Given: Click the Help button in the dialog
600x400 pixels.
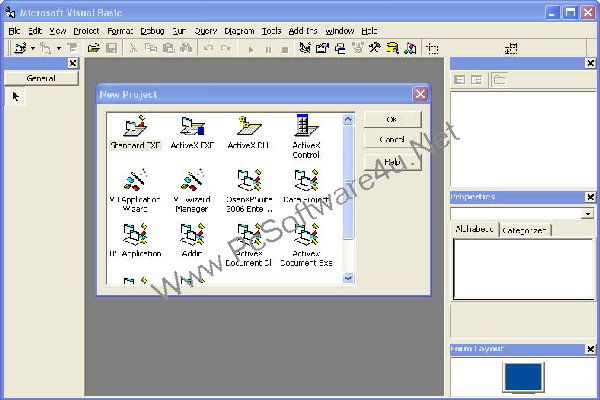Looking at the screenshot, I should point(392,162).
